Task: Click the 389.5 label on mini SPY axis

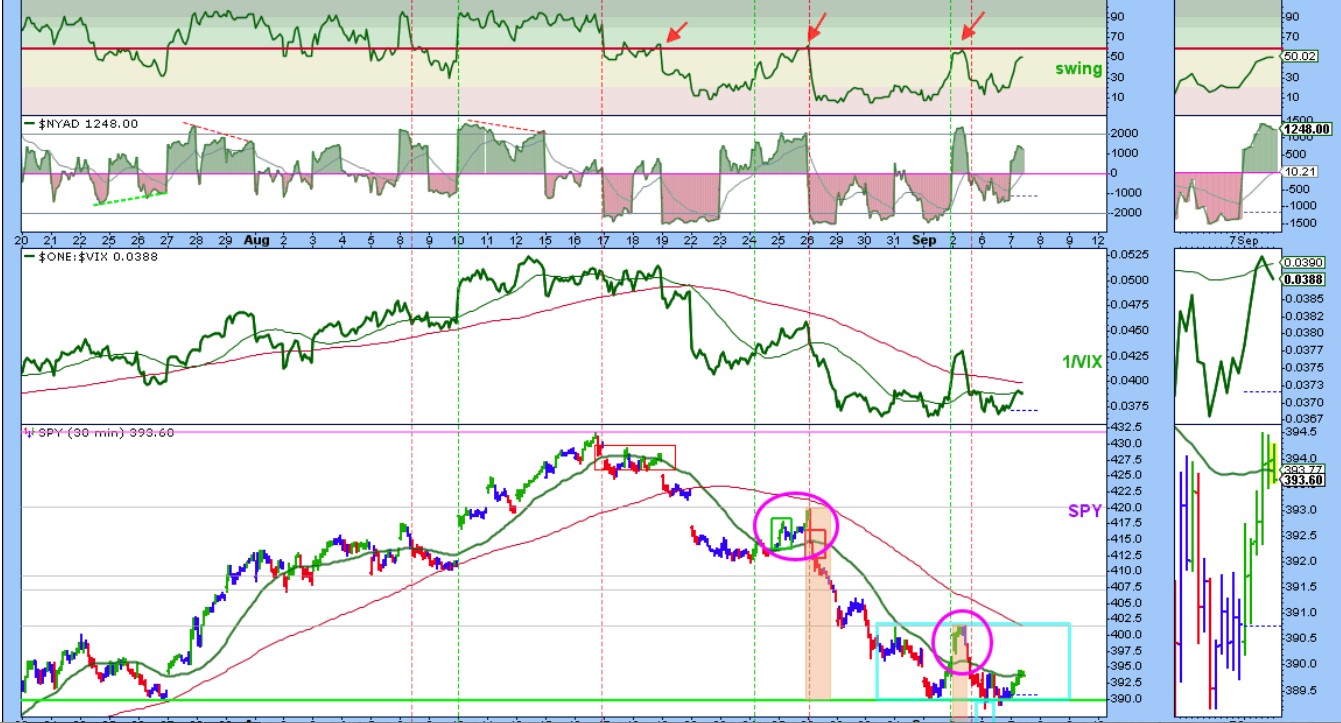Action: click(x=1299, y=689)
